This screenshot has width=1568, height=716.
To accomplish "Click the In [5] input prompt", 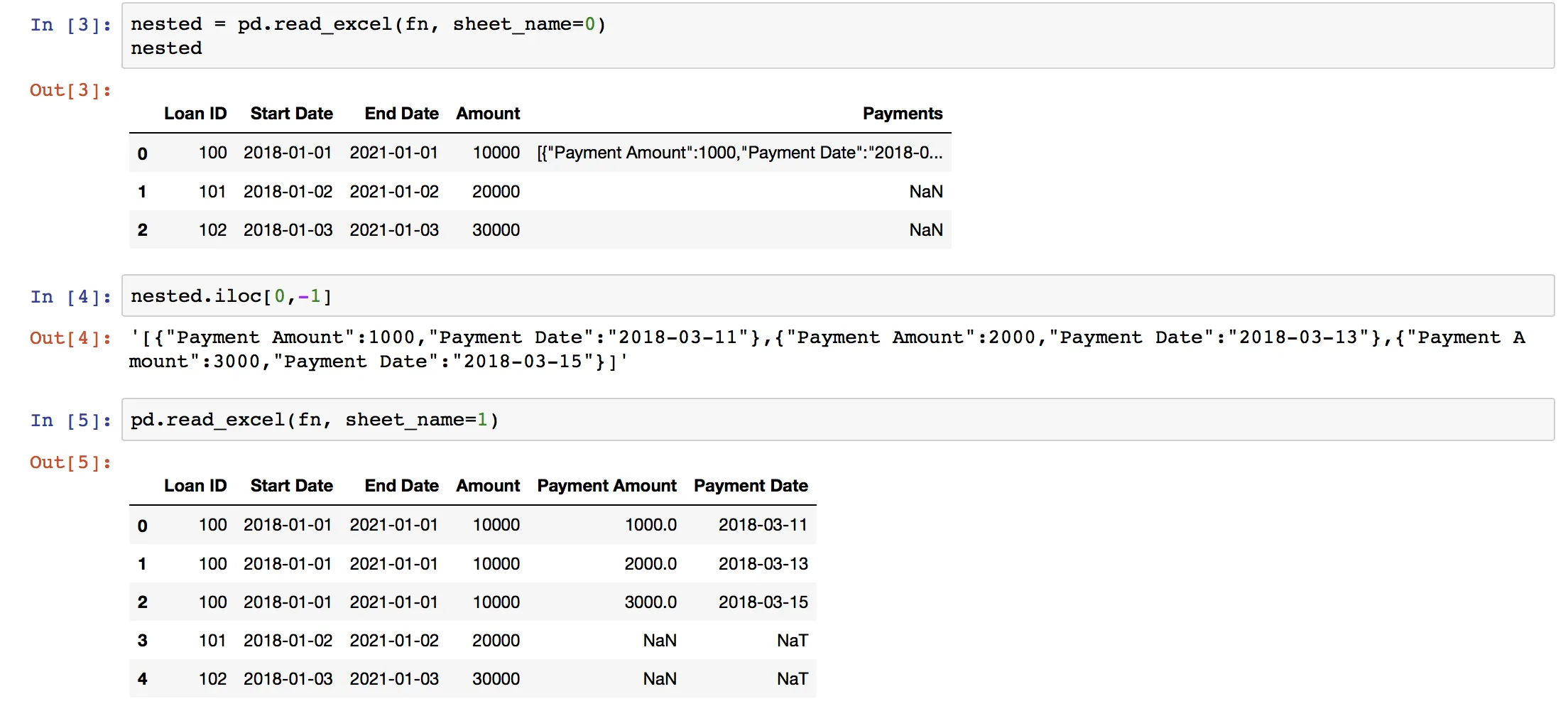I will 70,421.
